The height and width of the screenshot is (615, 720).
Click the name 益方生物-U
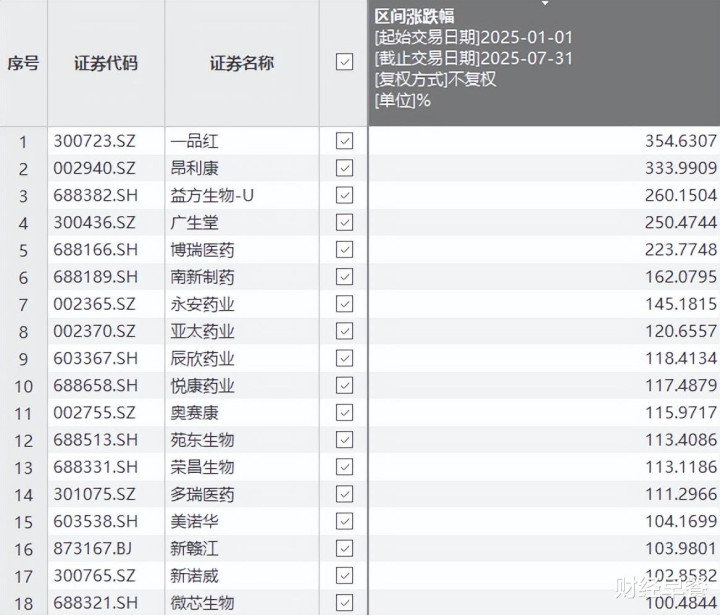click(212, 195)
